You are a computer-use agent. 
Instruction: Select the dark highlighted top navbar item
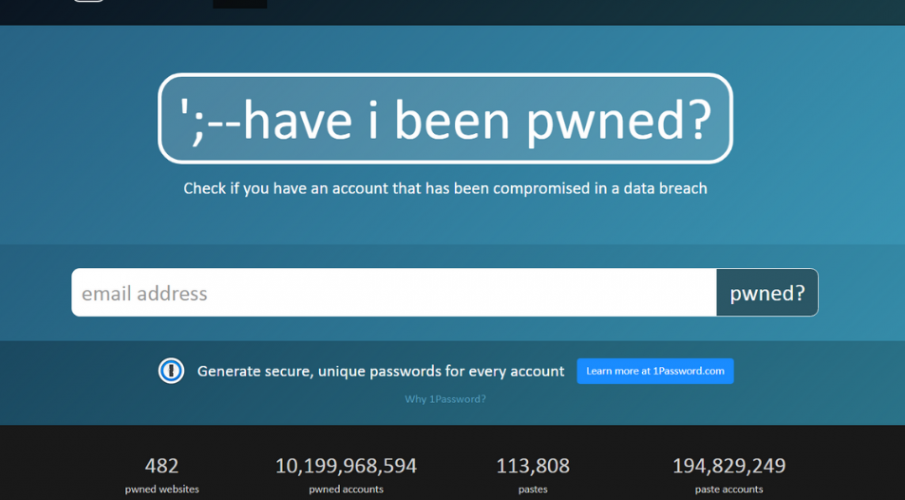point(240,3)
